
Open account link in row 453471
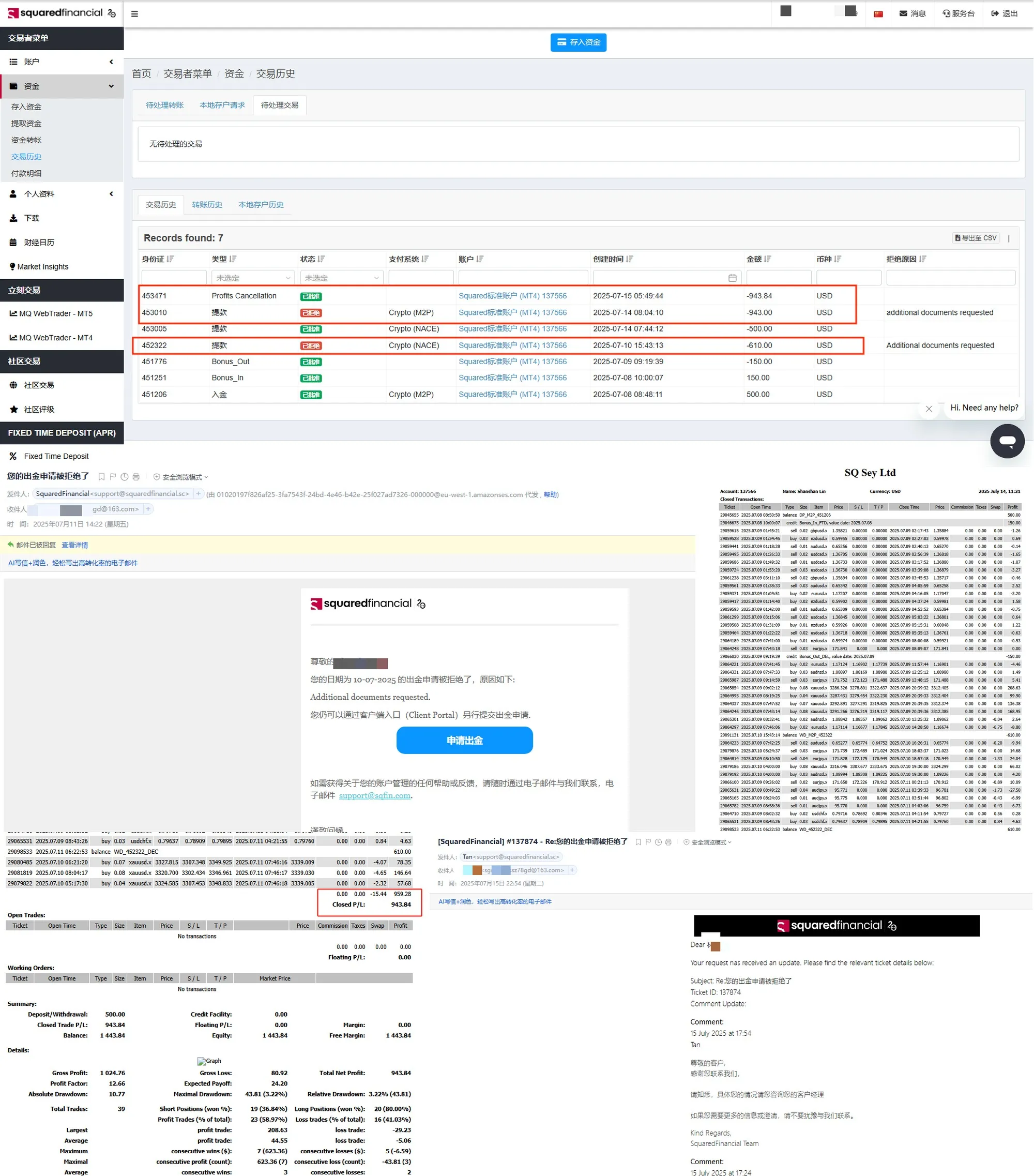pos(512,296)
